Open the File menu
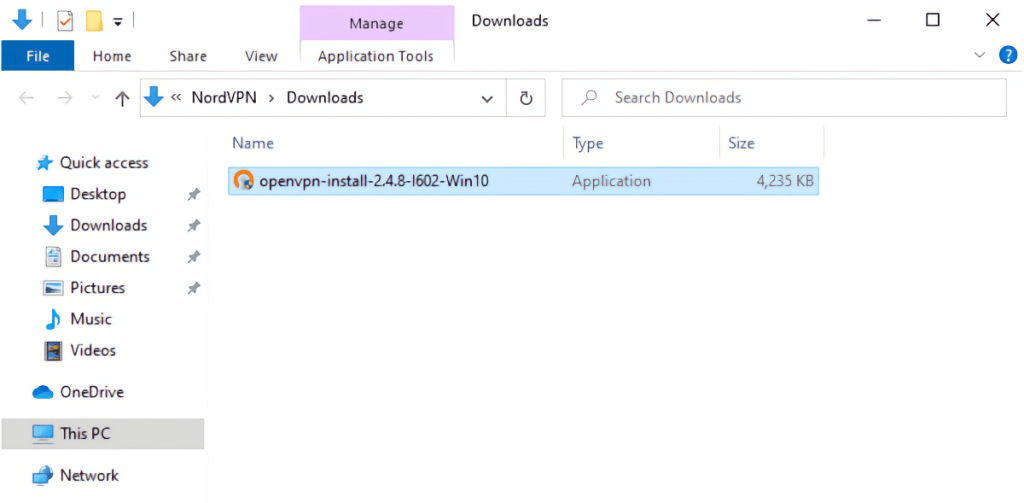The width and height of the screenshot is (1024, 503). click(38, 56)
